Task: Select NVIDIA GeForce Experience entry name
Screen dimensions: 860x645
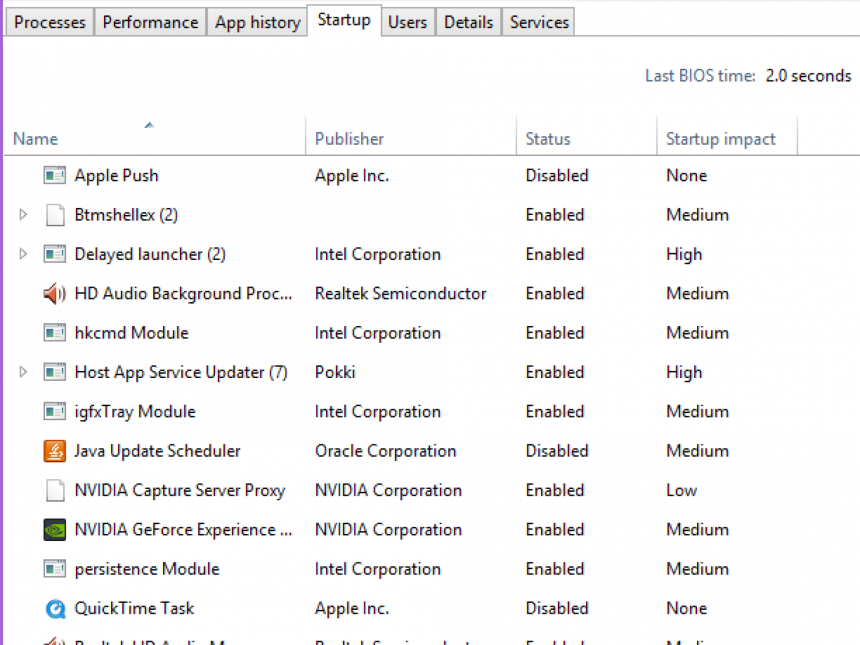Action: tap(183, 530)
